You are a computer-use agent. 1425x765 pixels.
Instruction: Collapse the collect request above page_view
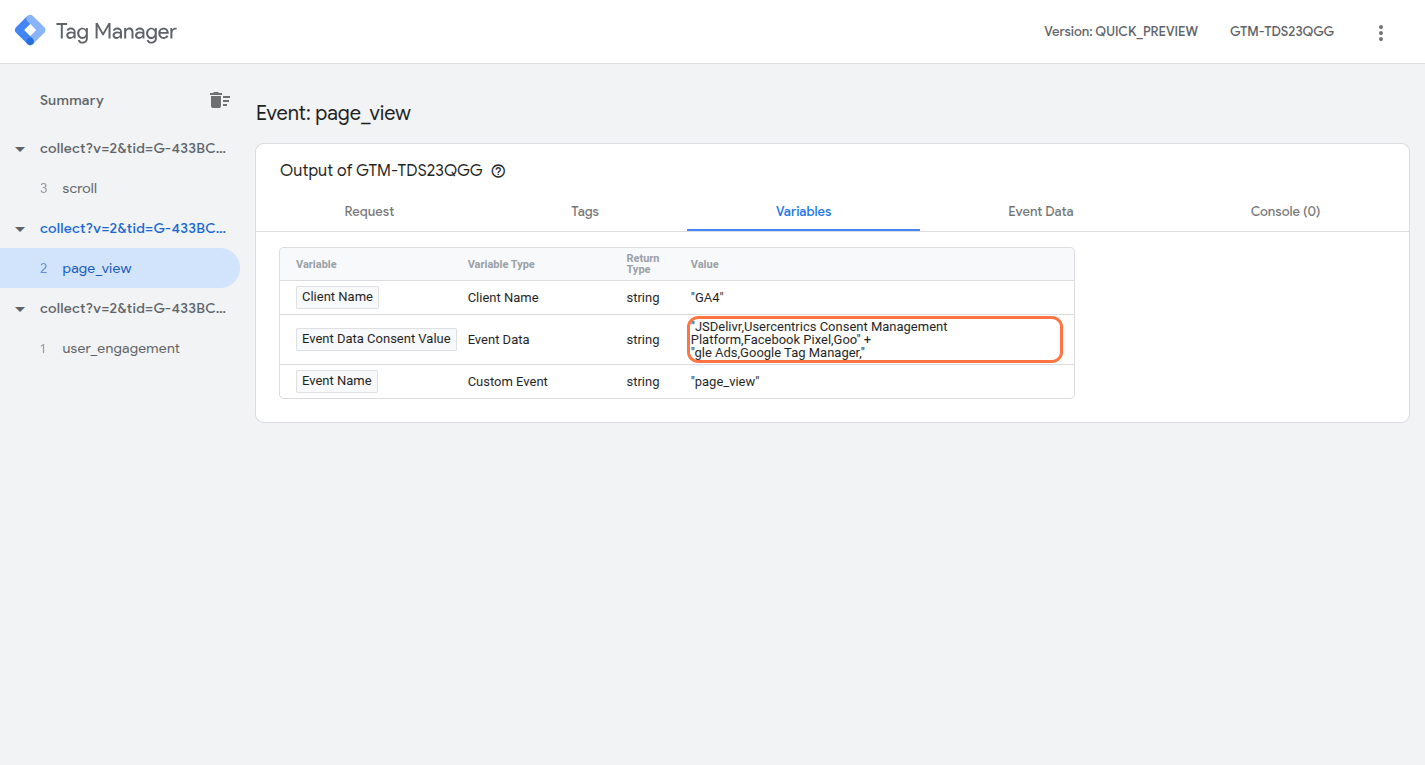[20, 229]
